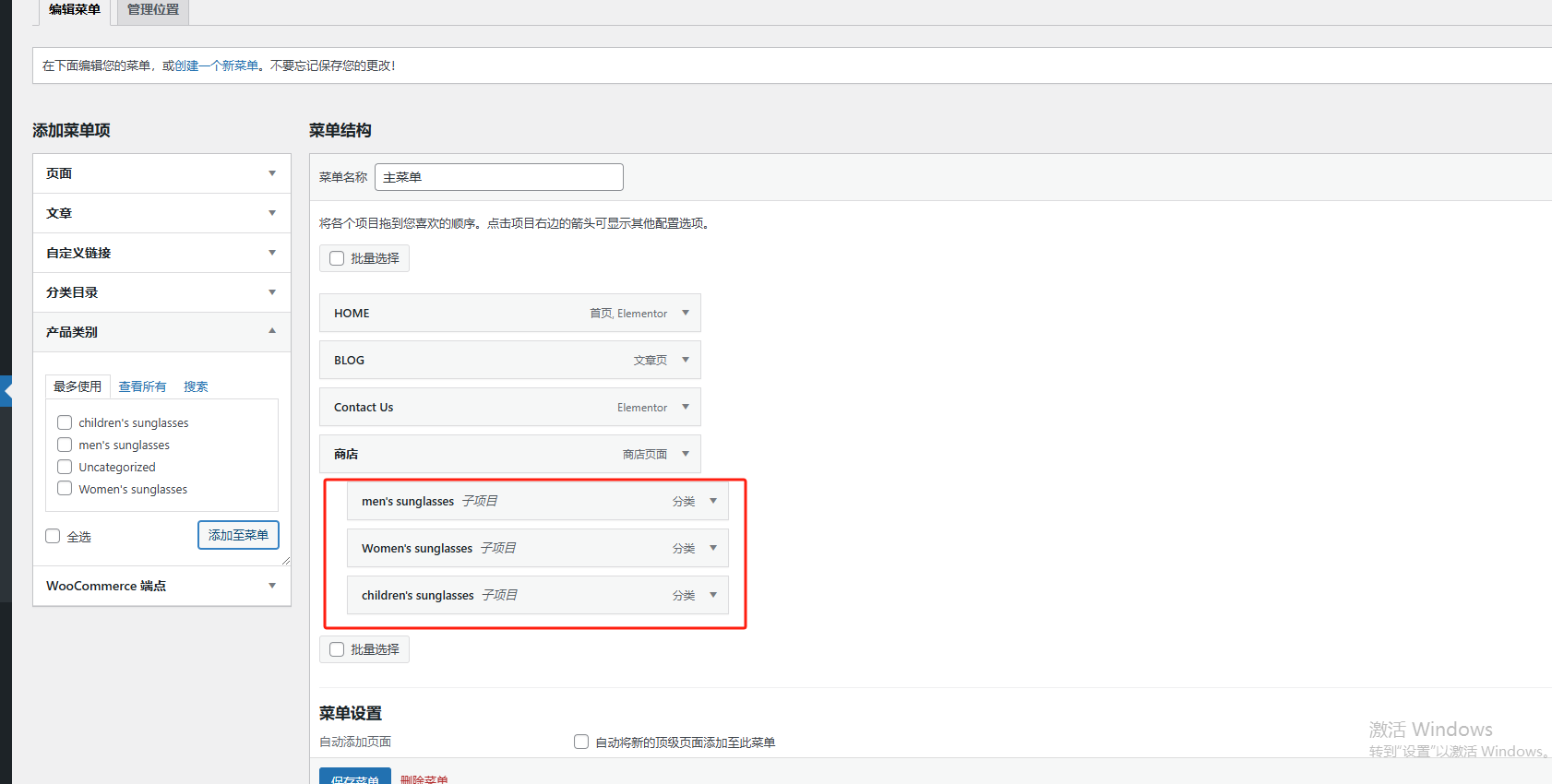Expand the Contact Us item arrow
This screenshot has width=1552, height=784.
[x=686, y=407]
